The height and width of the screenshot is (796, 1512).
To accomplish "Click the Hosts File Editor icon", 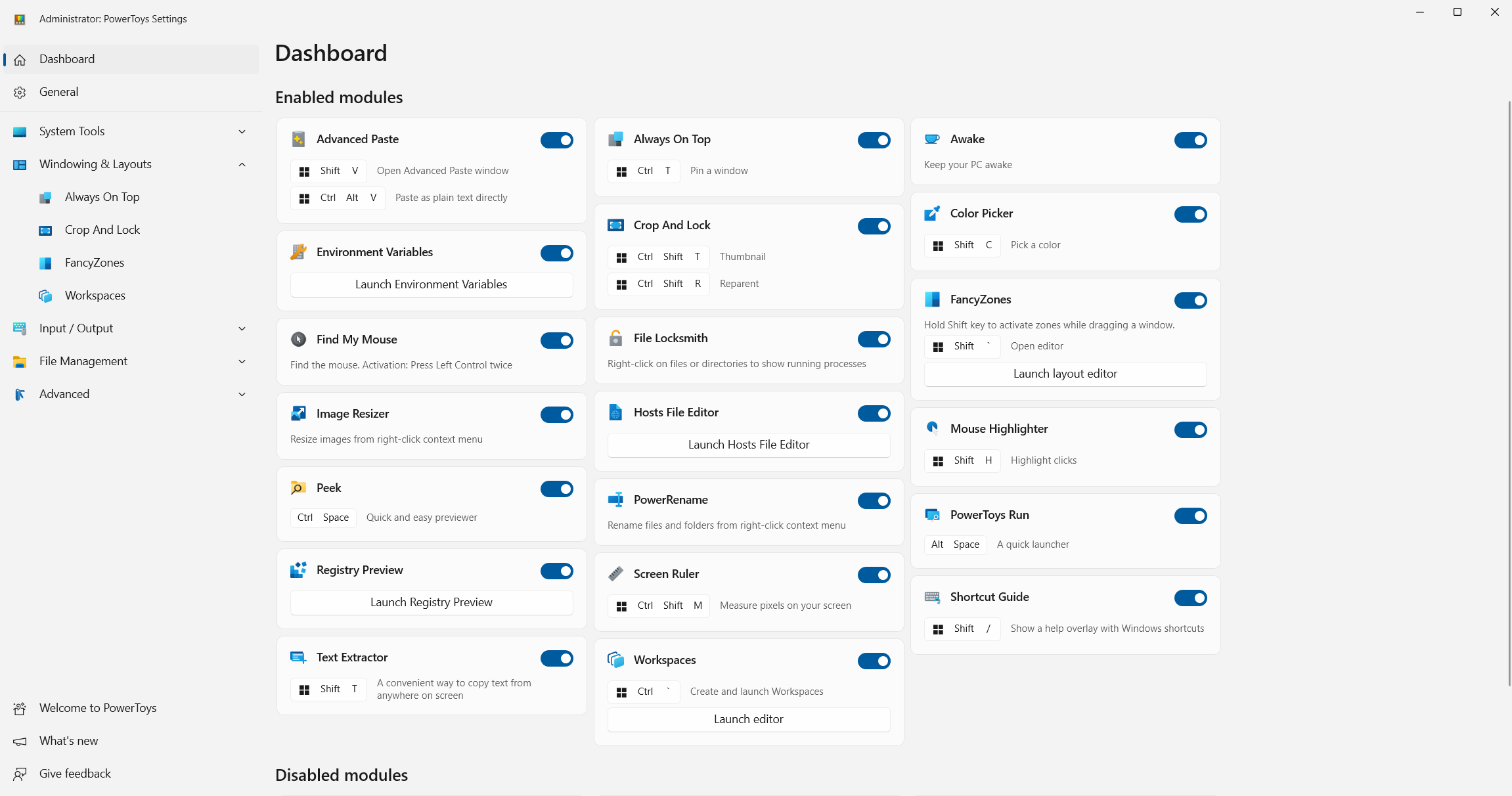I will click(615, 412).
